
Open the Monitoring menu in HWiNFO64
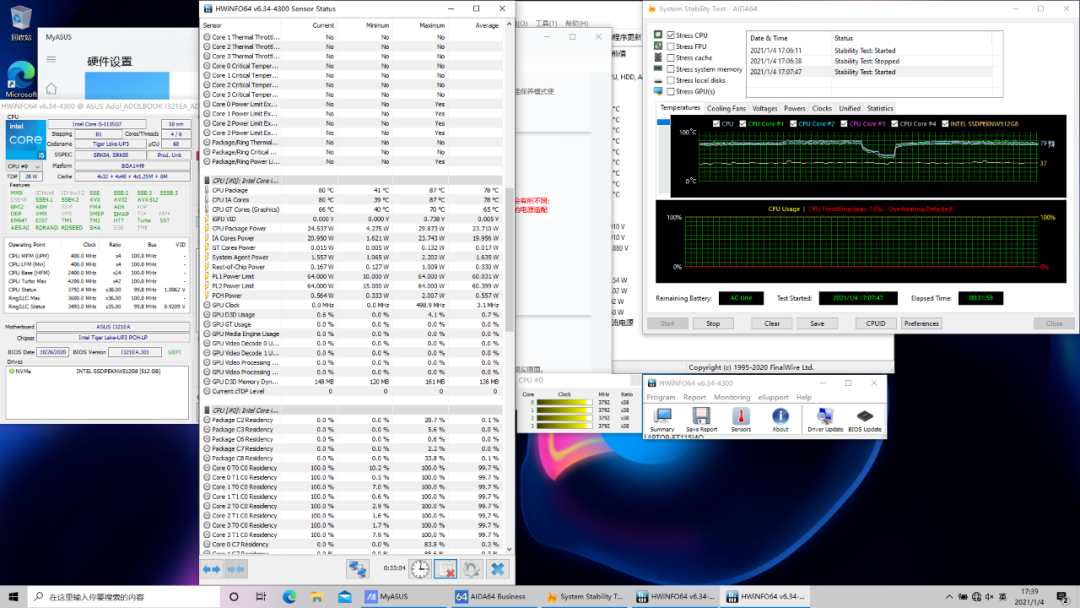tap(732, 397)
